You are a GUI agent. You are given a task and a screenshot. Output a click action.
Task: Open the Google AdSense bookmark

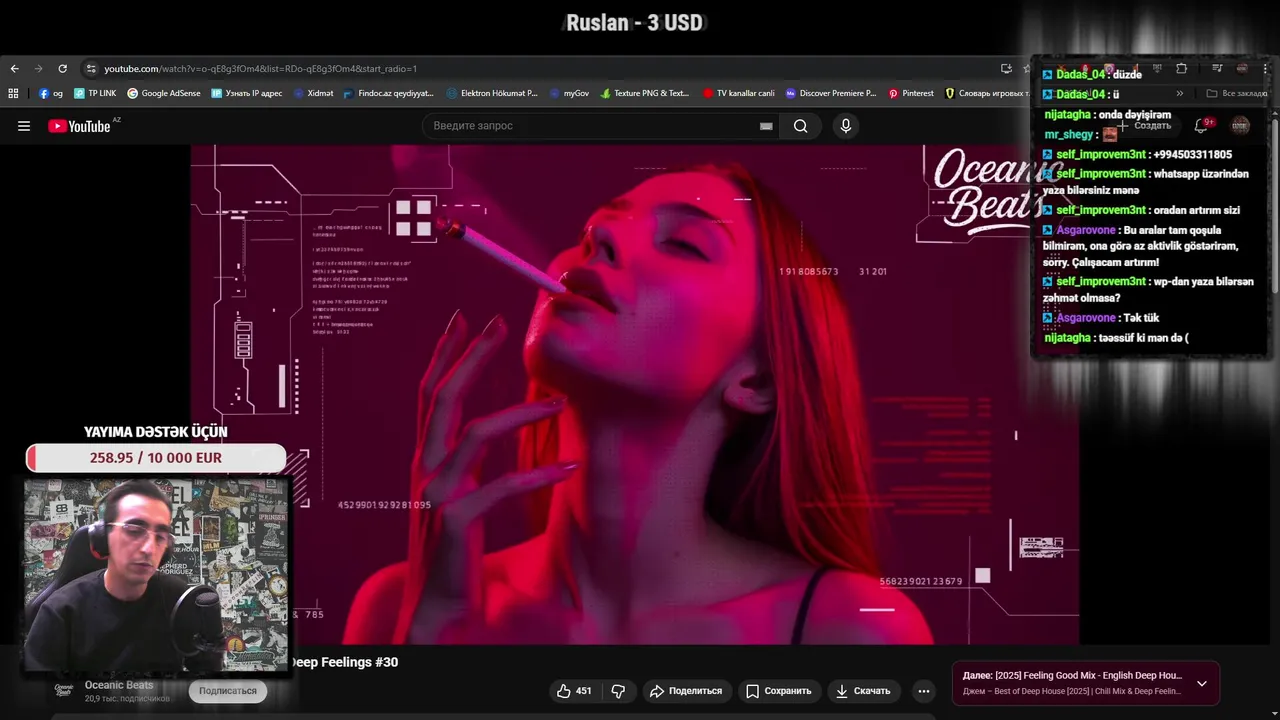164,93
